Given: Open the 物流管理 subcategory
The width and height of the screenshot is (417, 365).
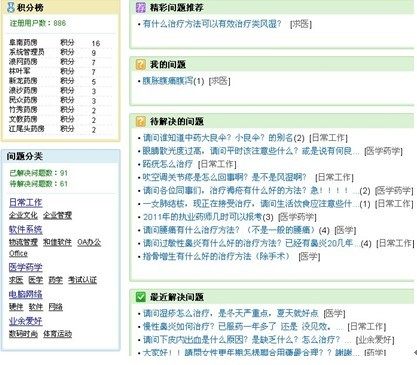Looking at the screenshot, I should tap(23, 242).
